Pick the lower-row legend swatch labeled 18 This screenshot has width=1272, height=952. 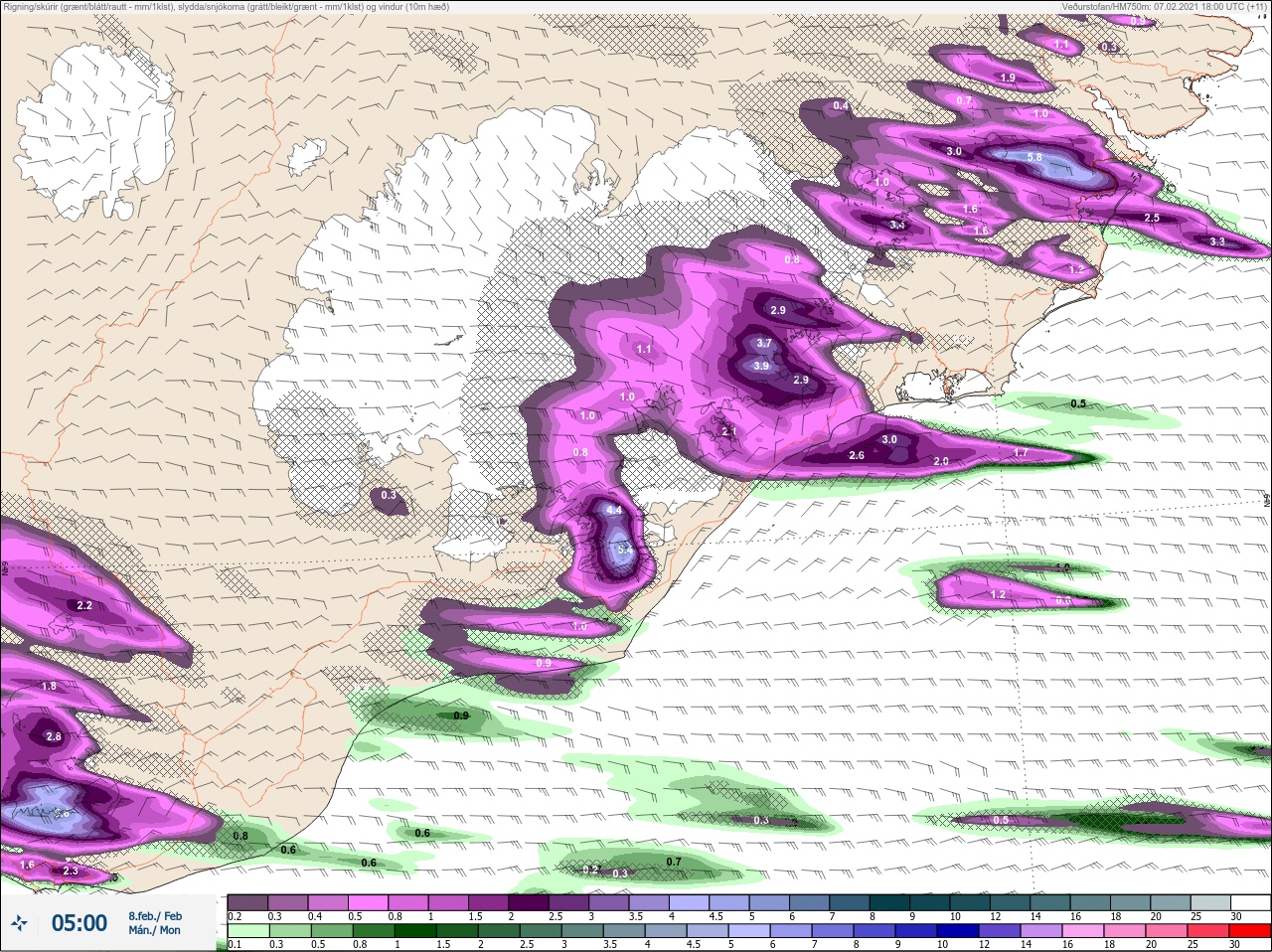[x=1126, y=931]
